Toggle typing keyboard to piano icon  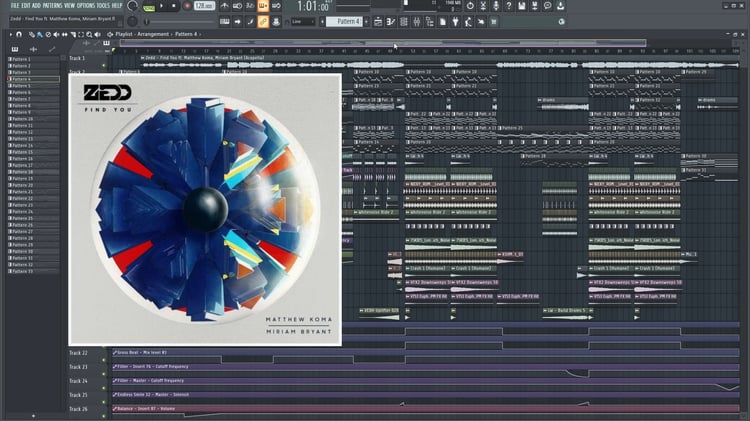point(224,22)
